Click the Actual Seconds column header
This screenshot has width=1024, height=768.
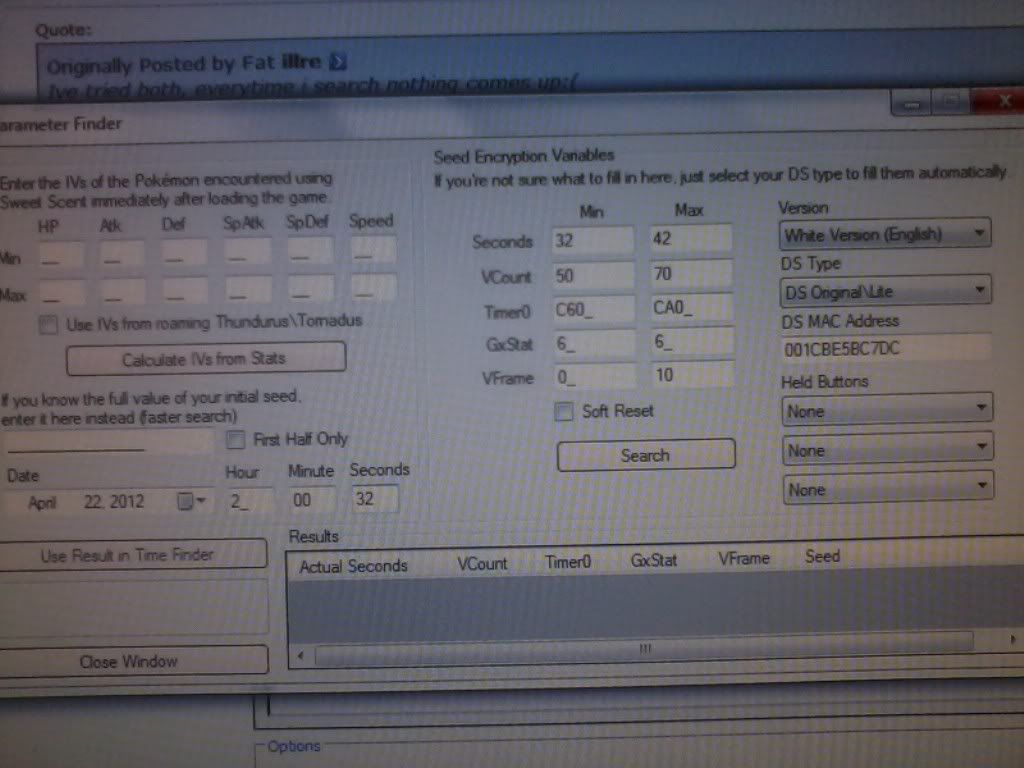[x=353, y=566]
